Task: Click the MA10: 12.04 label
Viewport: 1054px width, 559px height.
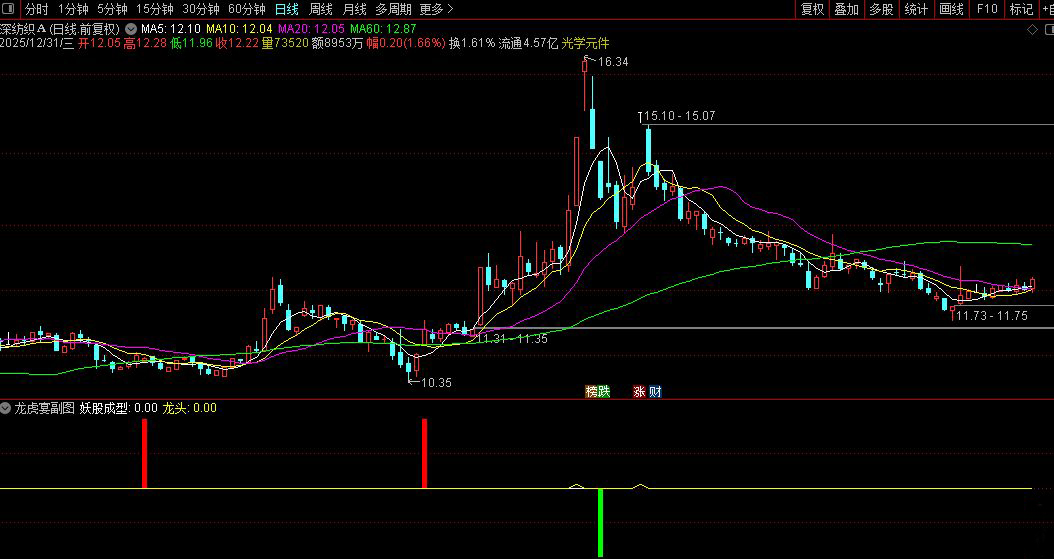Action: [239, 29]
